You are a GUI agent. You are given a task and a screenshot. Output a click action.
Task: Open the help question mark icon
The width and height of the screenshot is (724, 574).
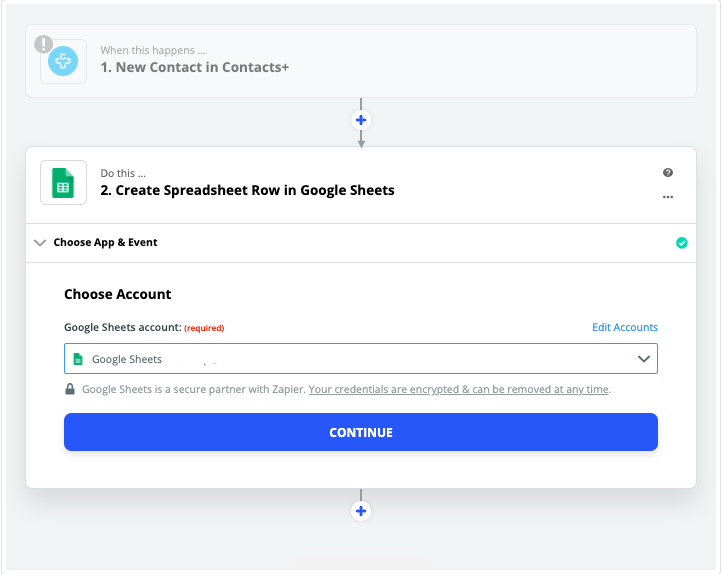668,173
